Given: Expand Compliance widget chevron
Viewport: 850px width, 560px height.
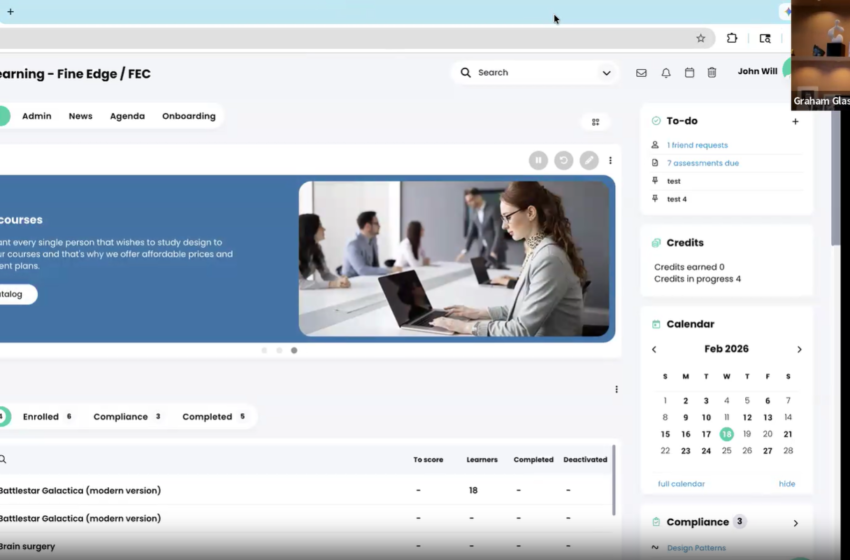Looking at the screenshot, I should pyautogui.click(x=796, y=523).
